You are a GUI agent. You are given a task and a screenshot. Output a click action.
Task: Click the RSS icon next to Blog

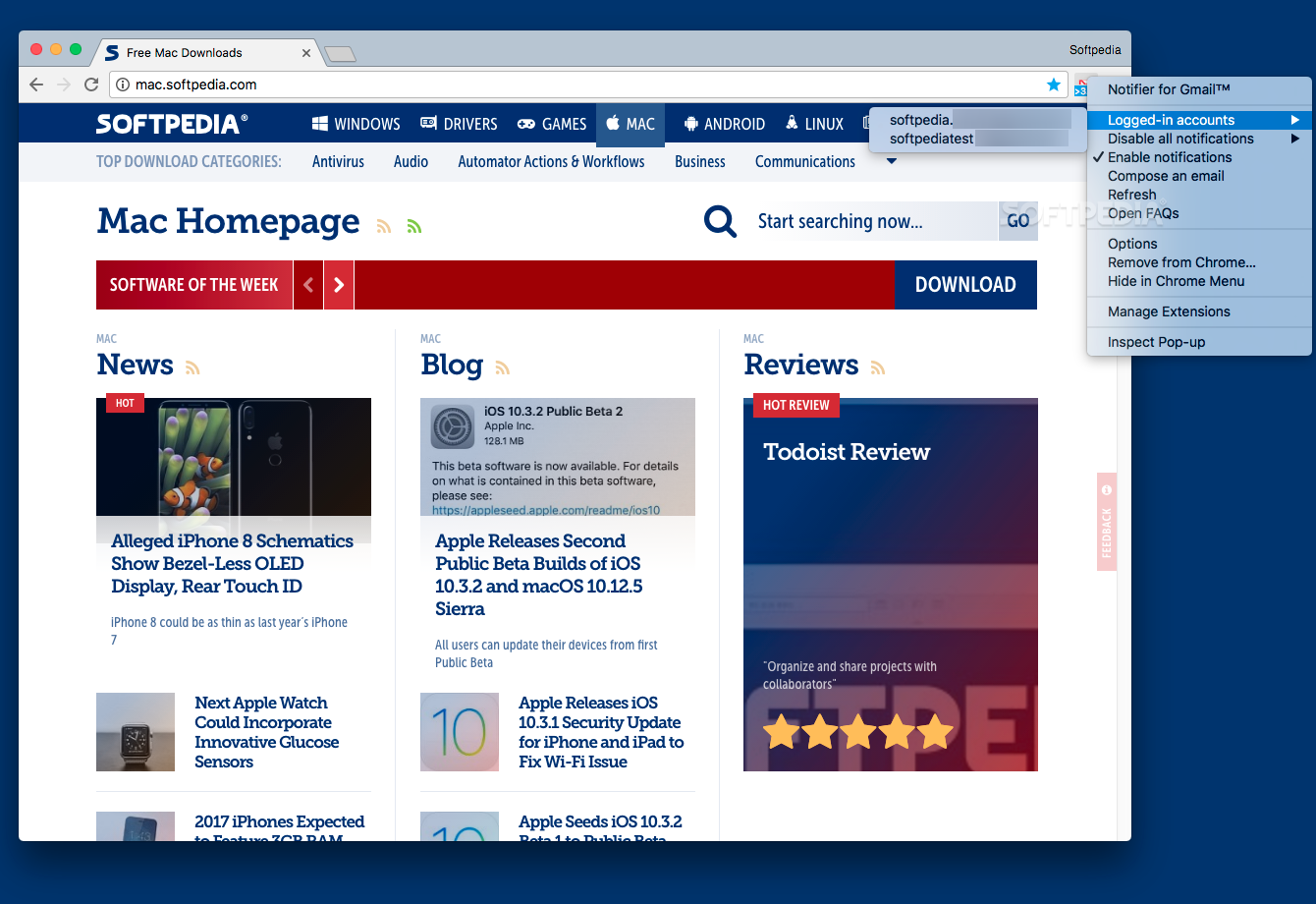coord(503,368)
